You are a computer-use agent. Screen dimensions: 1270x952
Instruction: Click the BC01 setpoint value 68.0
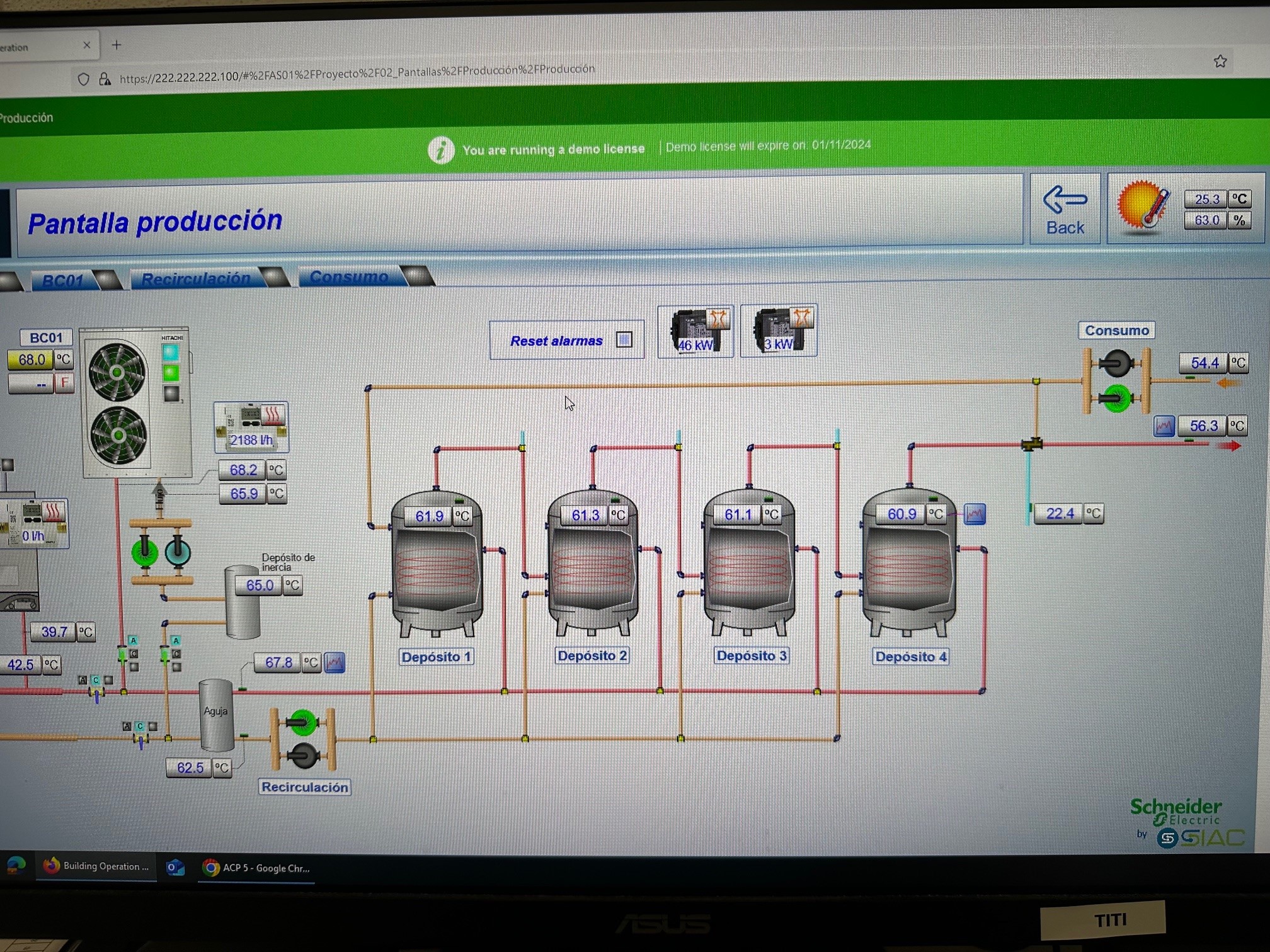click(x=30, y=360)
